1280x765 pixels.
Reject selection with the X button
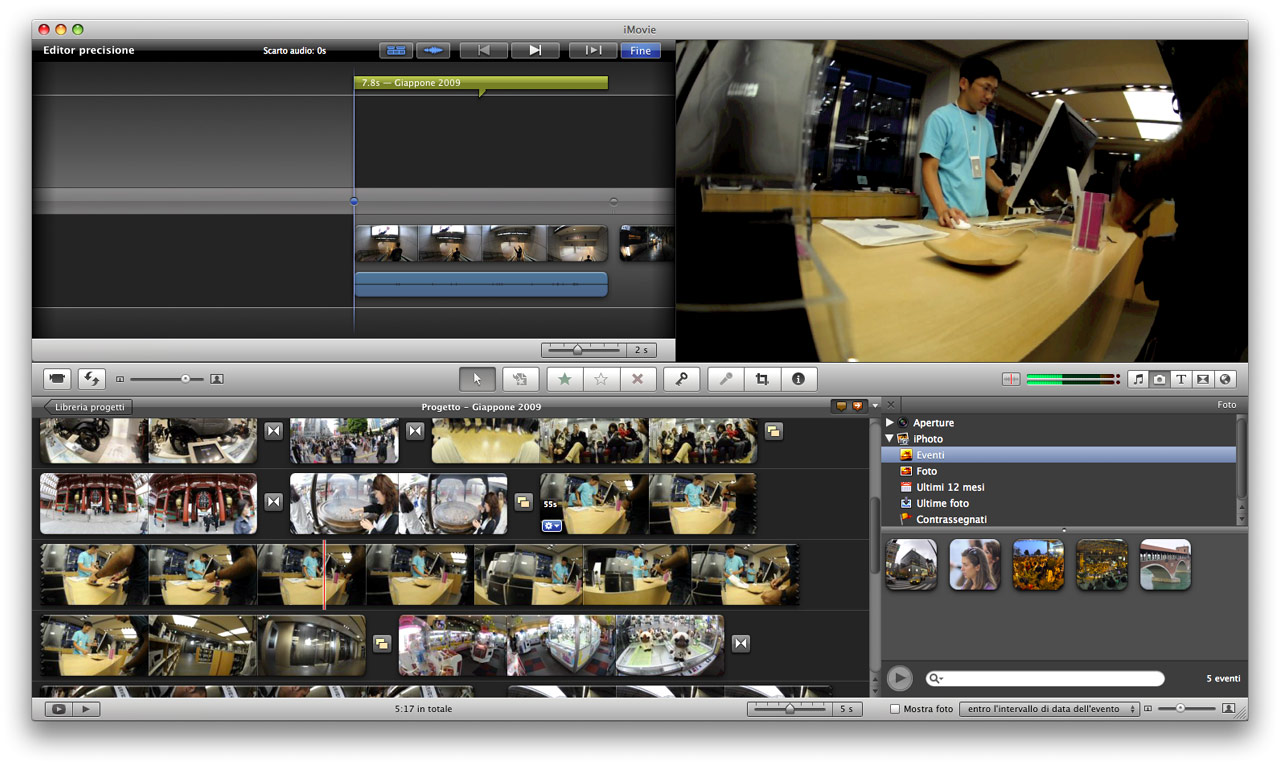(637, 379)
